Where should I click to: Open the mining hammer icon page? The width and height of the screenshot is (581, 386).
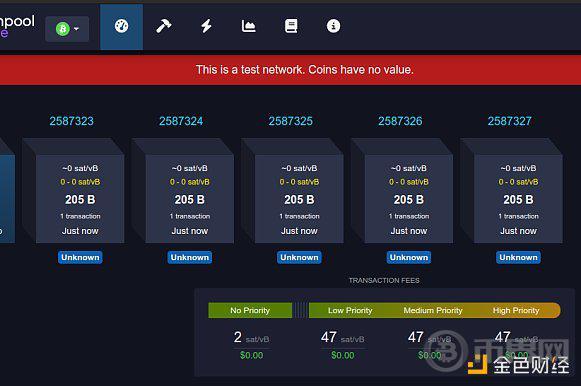[x=163, y=26]
